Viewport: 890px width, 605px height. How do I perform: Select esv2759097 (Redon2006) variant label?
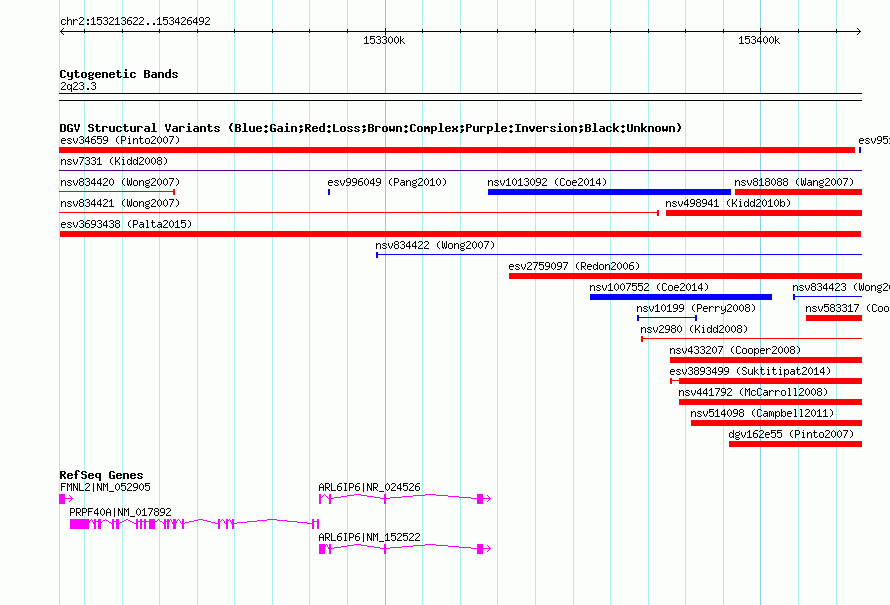point(574,266)
